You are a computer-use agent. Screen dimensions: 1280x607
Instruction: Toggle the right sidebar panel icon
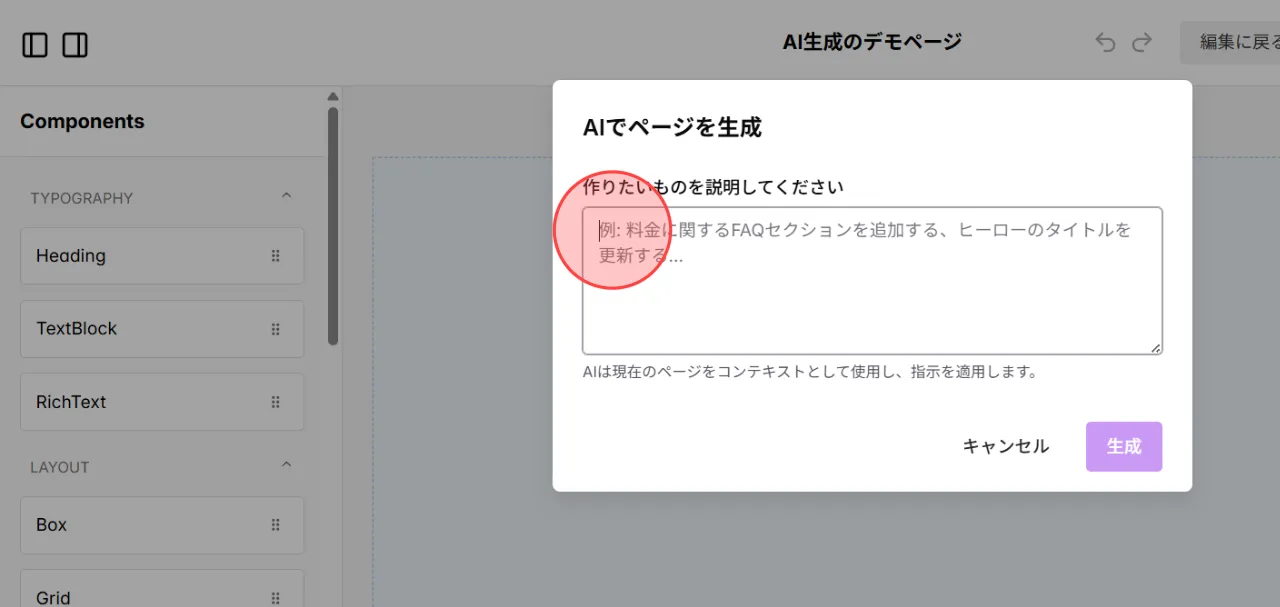click(75, 45)
